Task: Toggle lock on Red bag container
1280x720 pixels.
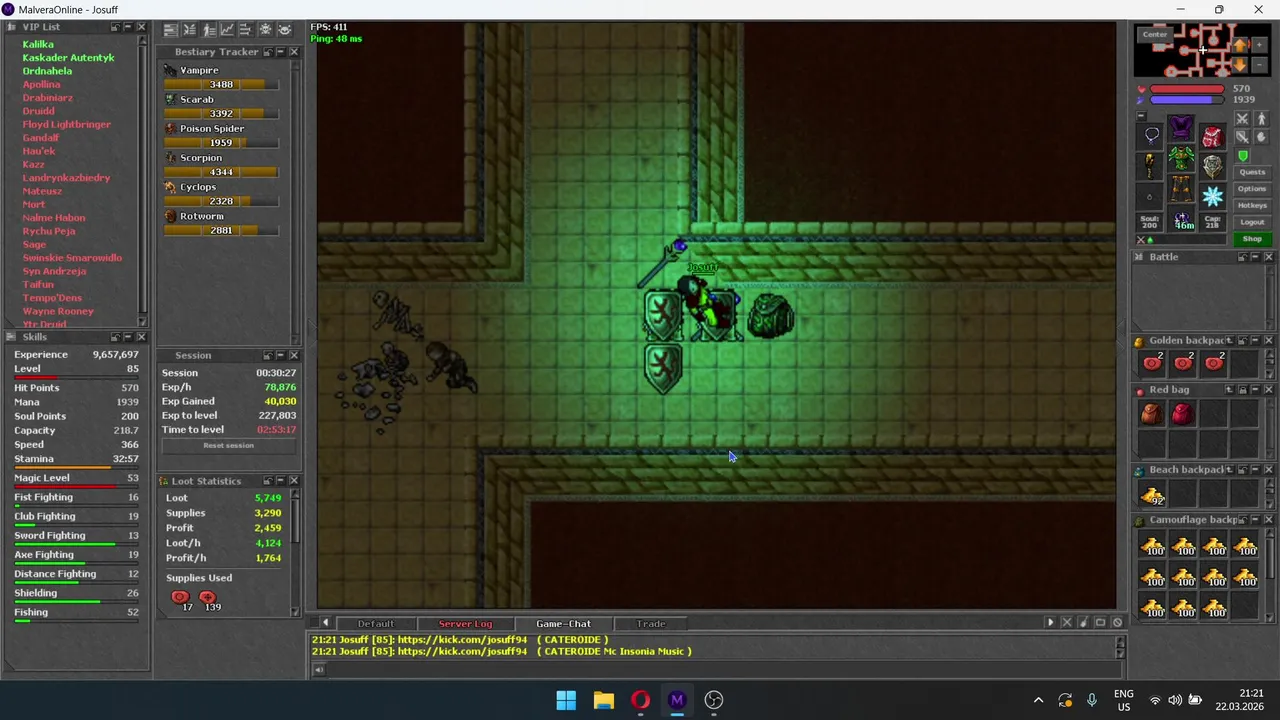Action: [1242, 390]
